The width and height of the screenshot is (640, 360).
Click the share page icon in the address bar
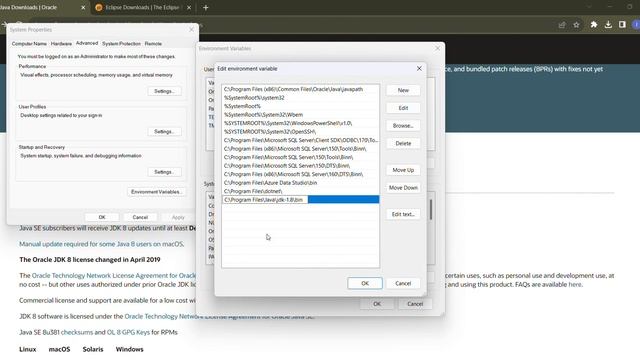562,25
